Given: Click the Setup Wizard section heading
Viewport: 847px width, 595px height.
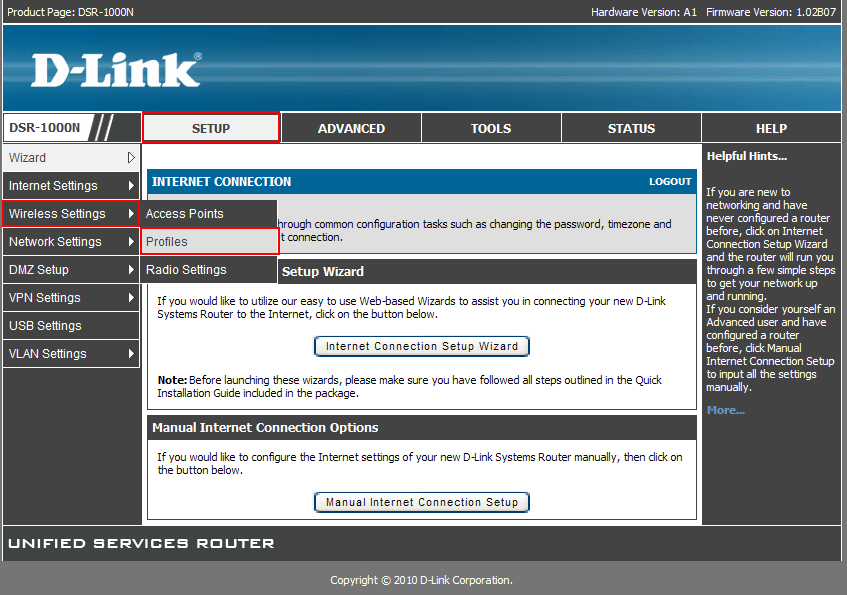Looking at the screenshot, I should pos(322,271).
